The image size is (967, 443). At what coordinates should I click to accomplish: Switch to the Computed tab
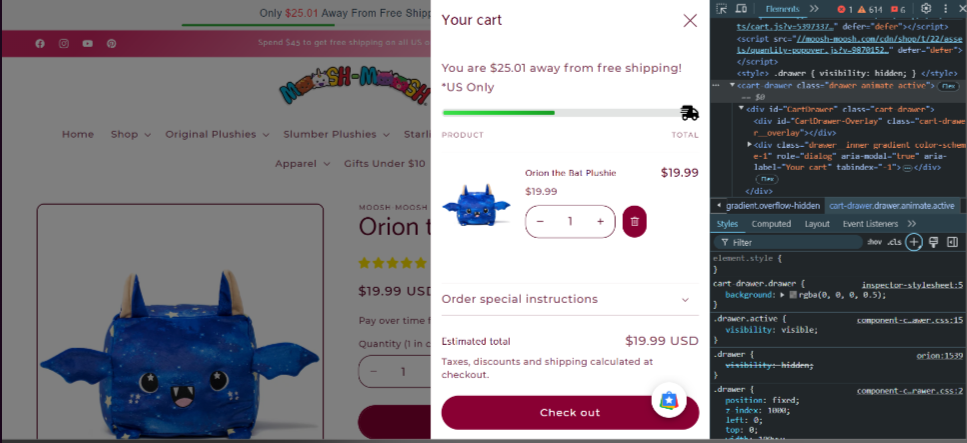click(771, 224)
